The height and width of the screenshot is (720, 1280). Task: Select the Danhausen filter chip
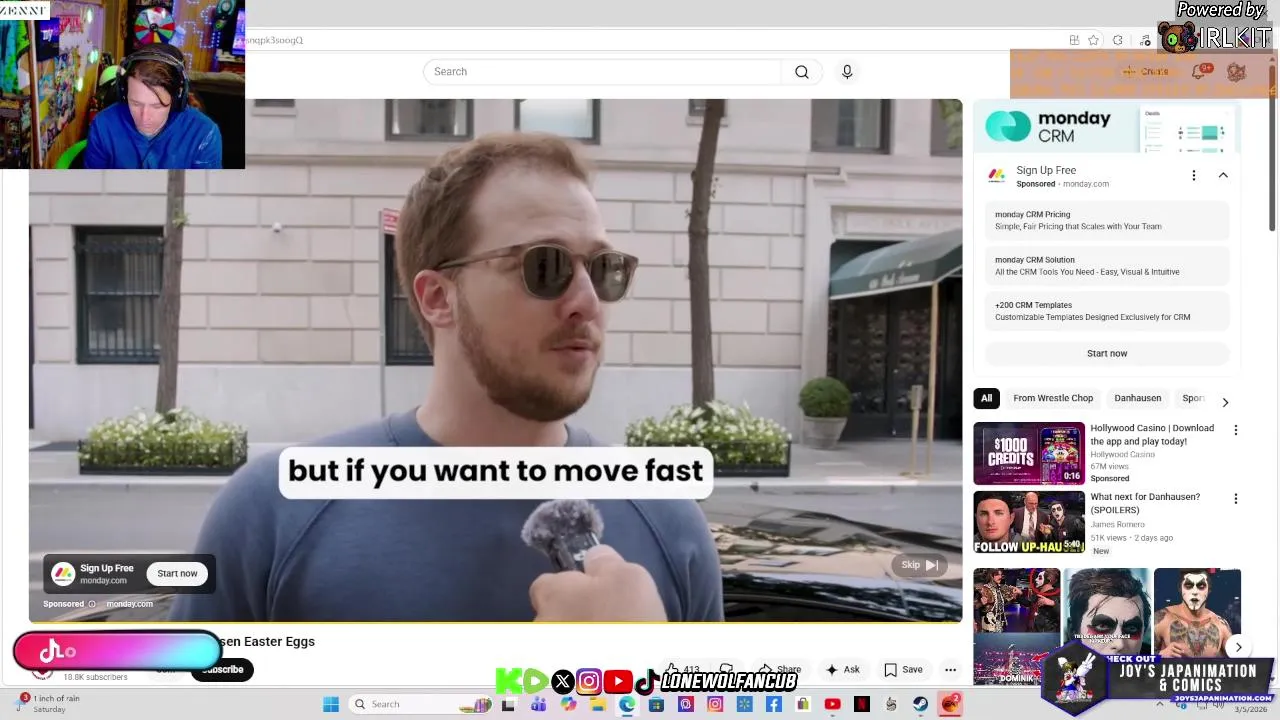tap(1138, 398)
